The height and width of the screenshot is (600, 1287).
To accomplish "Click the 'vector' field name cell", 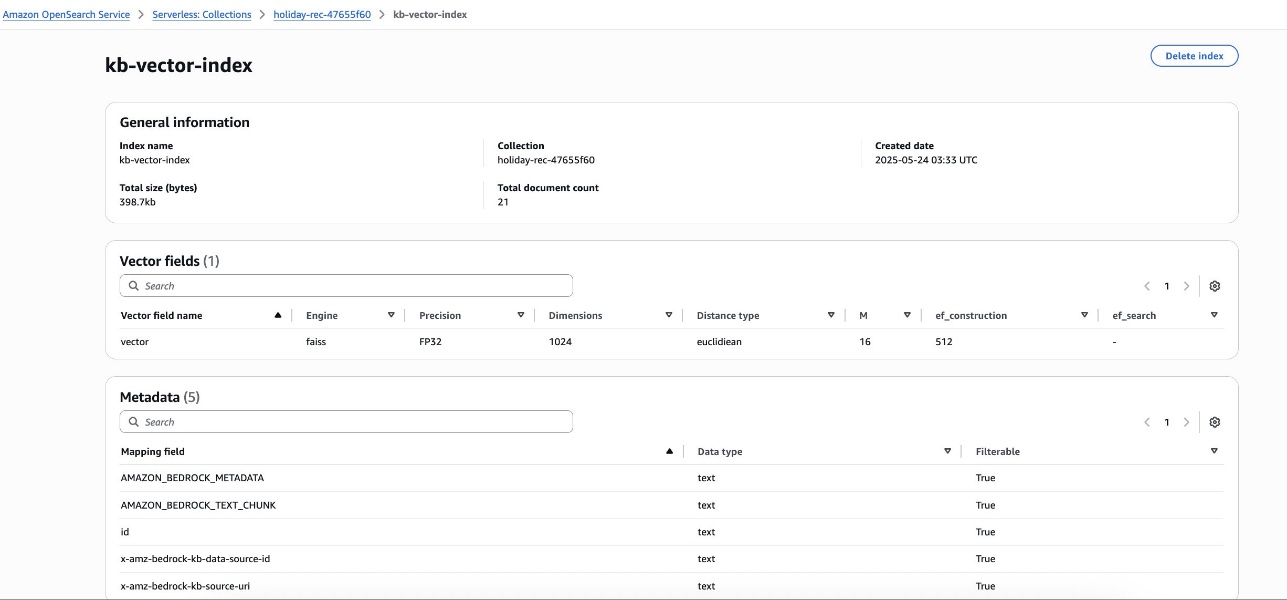I will (135, 342).
